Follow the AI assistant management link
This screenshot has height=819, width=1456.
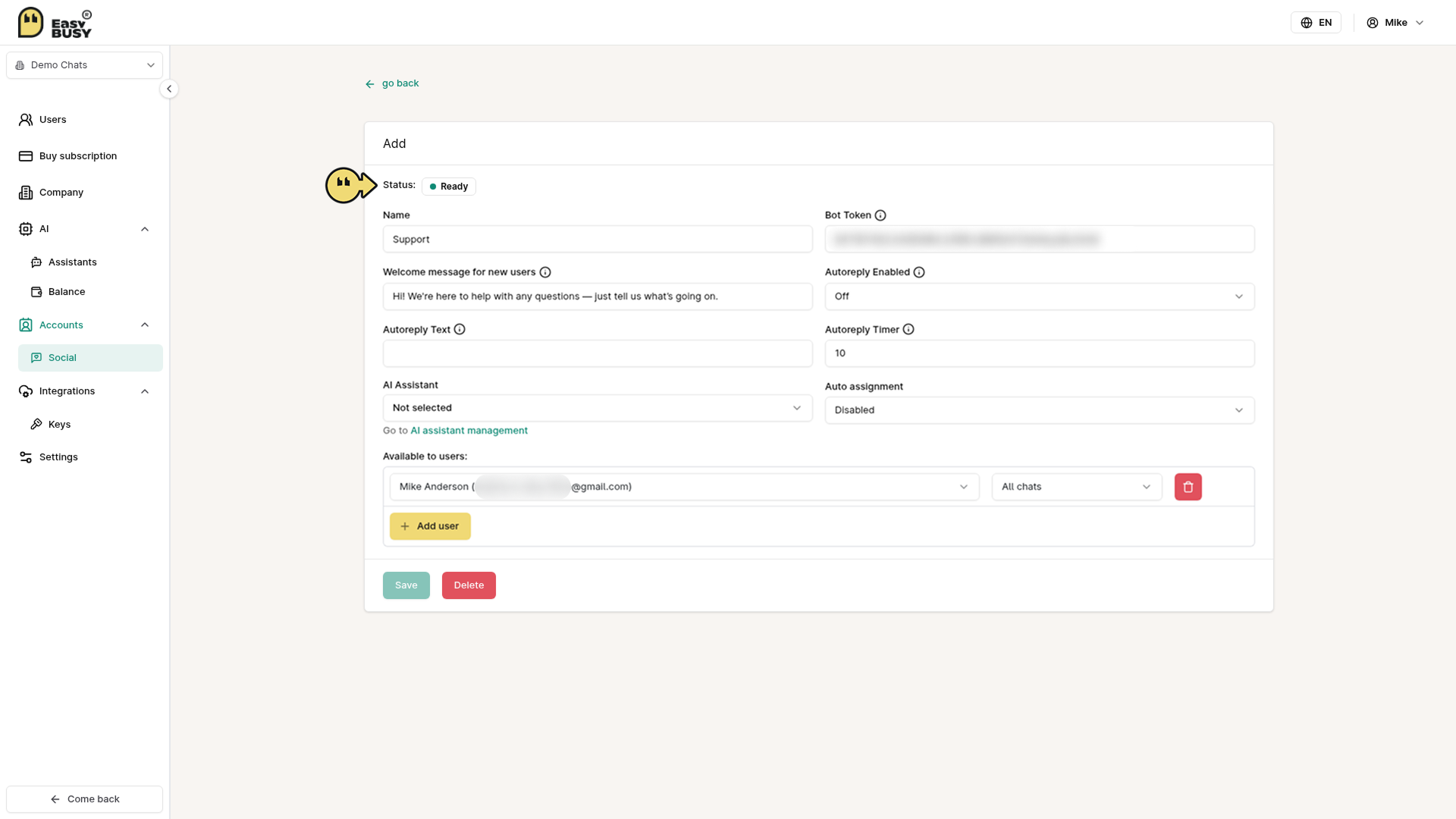469,431
